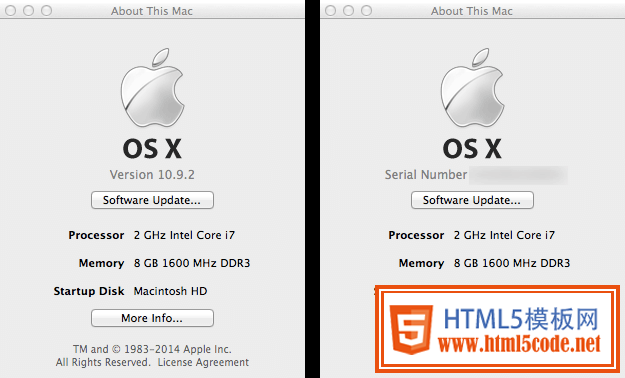Screen dimensions: 625x378
Task: Click the Apple logo in right window
Action: 472,88
